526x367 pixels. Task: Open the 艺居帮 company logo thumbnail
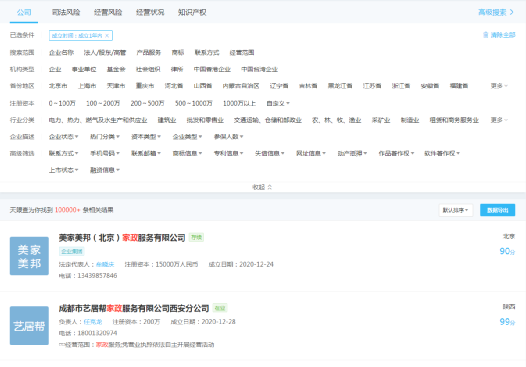(29, 325)
